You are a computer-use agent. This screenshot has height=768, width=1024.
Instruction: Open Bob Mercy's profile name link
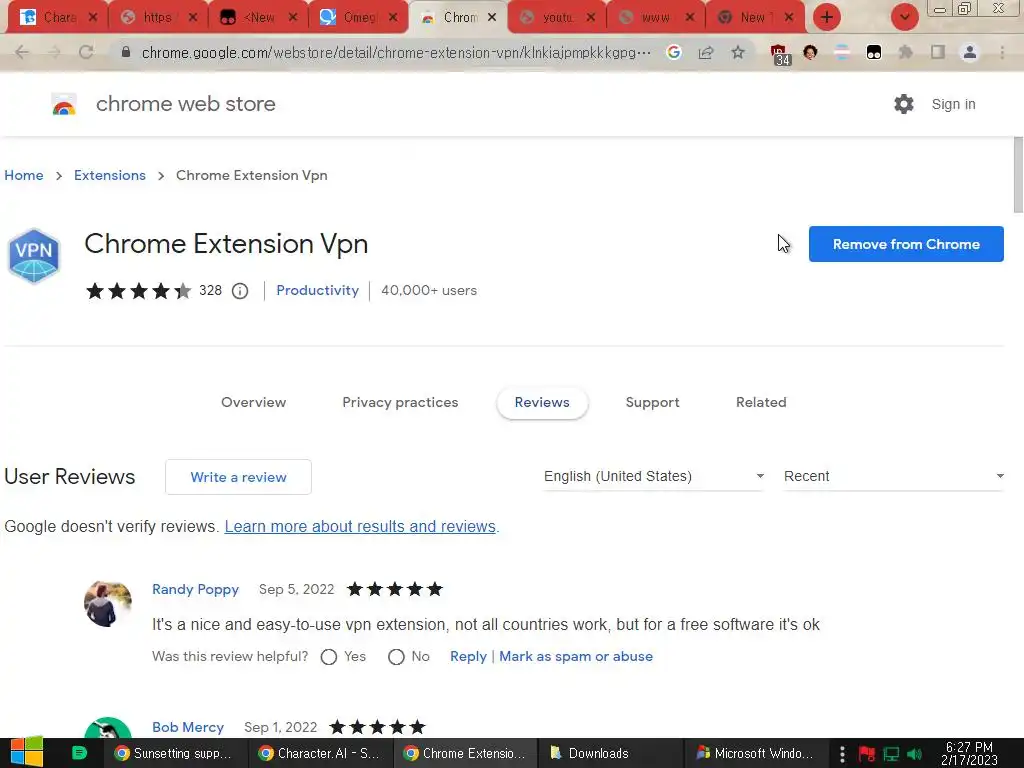coord(188,728)
